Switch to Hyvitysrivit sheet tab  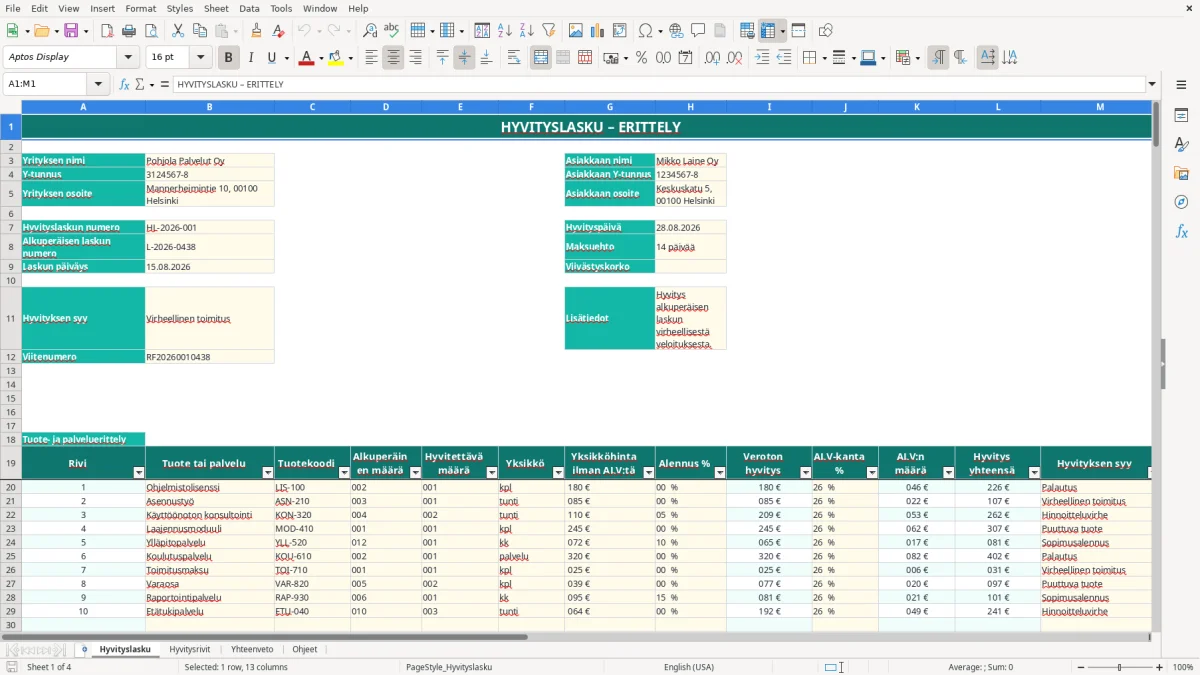tap(190, 649)
